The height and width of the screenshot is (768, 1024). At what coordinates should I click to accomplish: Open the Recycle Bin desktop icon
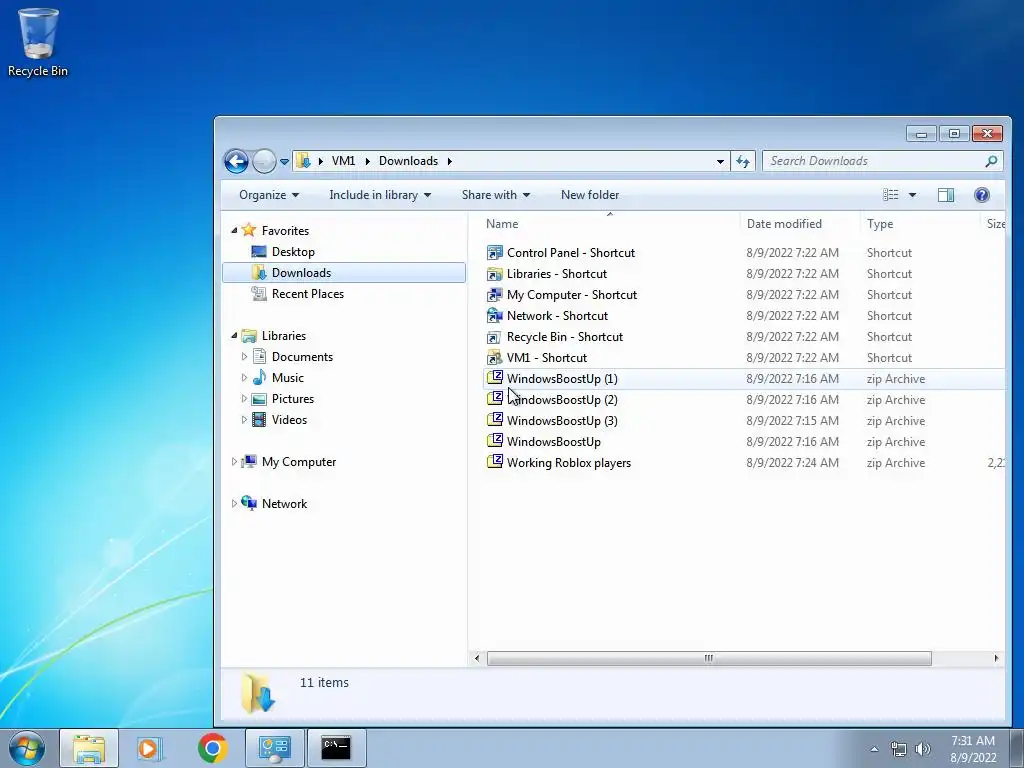click(x=38, y=42)
